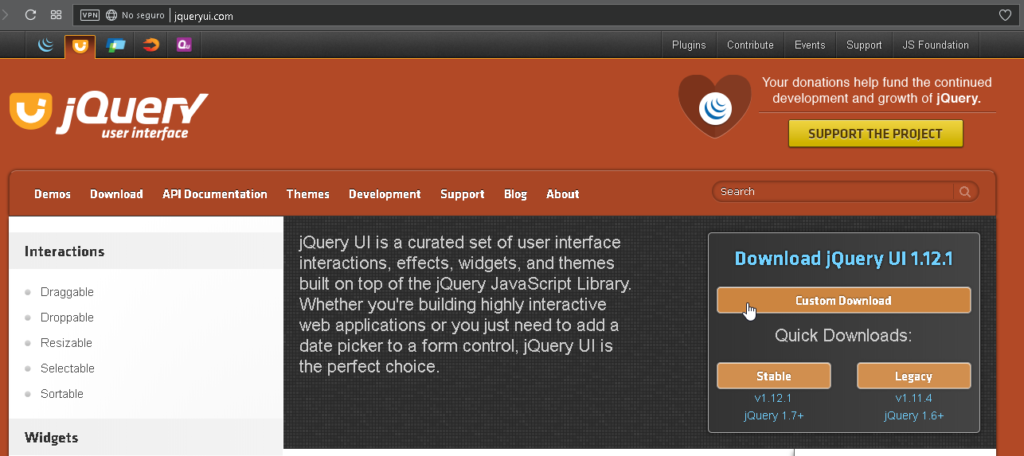1024x456 pixels.
Task: Click the globe site info icon
Action: pyautogui.click(x=111, y=15)
